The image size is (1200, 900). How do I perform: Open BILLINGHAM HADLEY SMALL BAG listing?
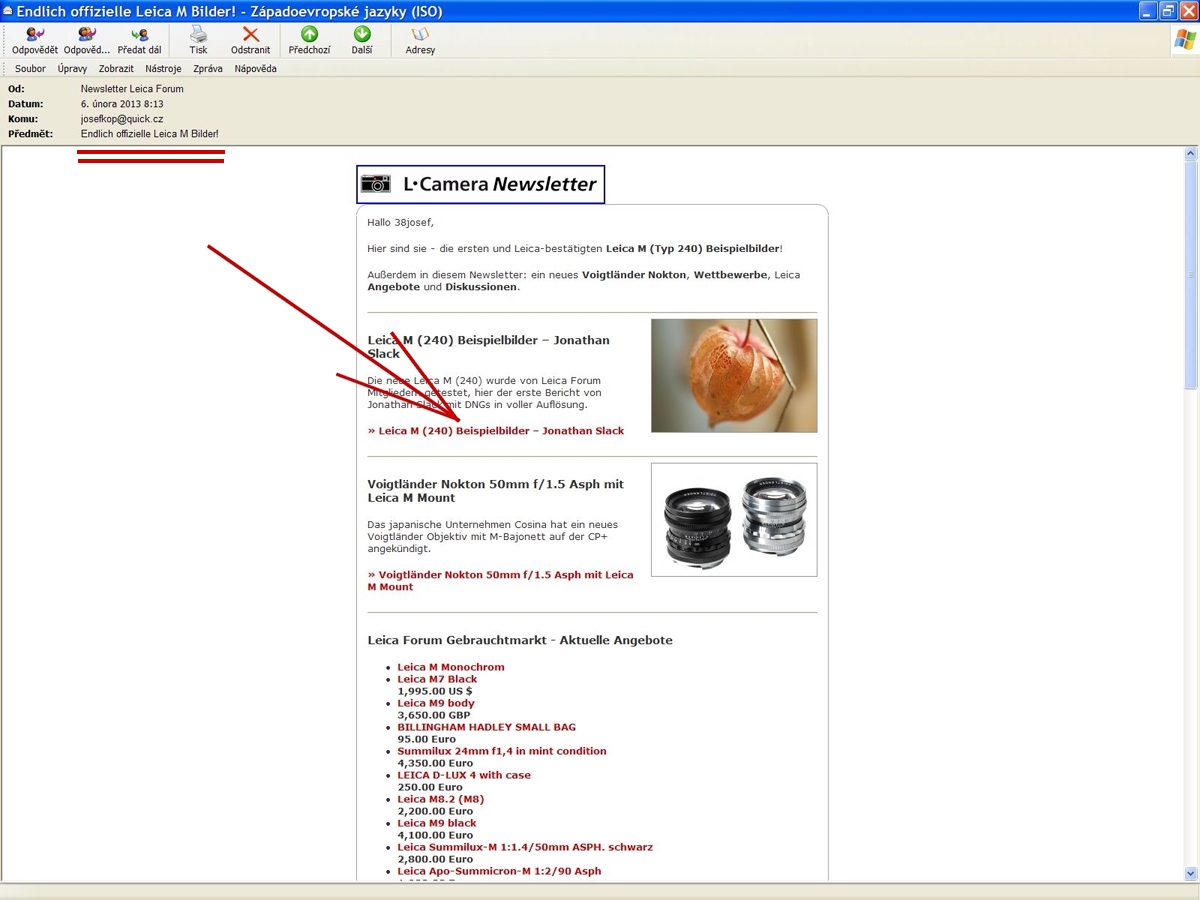pos(486,727)
